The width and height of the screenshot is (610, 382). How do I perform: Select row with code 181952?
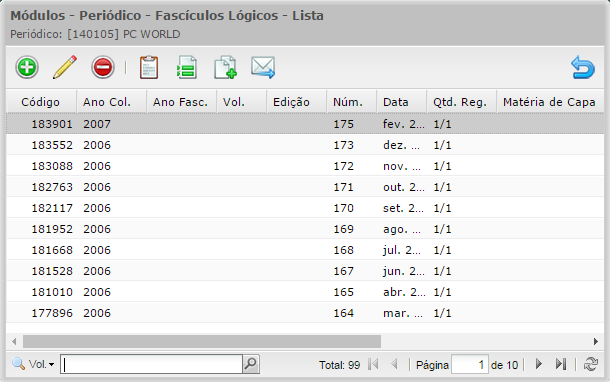(x=305, y=229)
